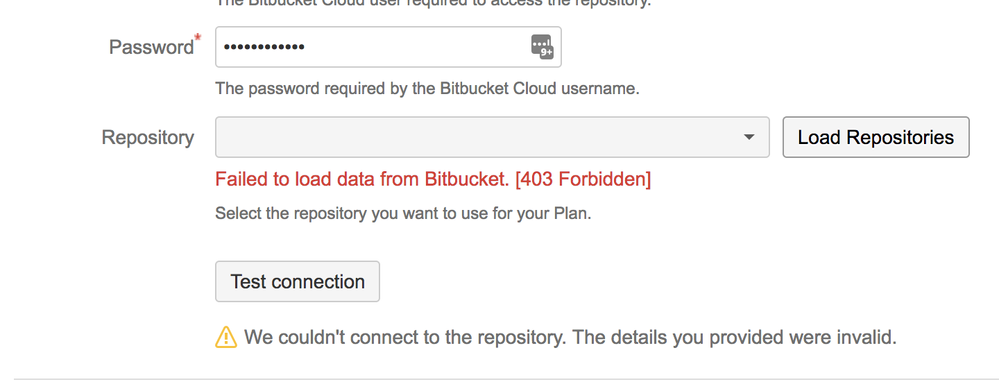Click the red Failed to load data error
Viewport: 999px width, 388px height.
pyautogui.click(x=433, y=180)
